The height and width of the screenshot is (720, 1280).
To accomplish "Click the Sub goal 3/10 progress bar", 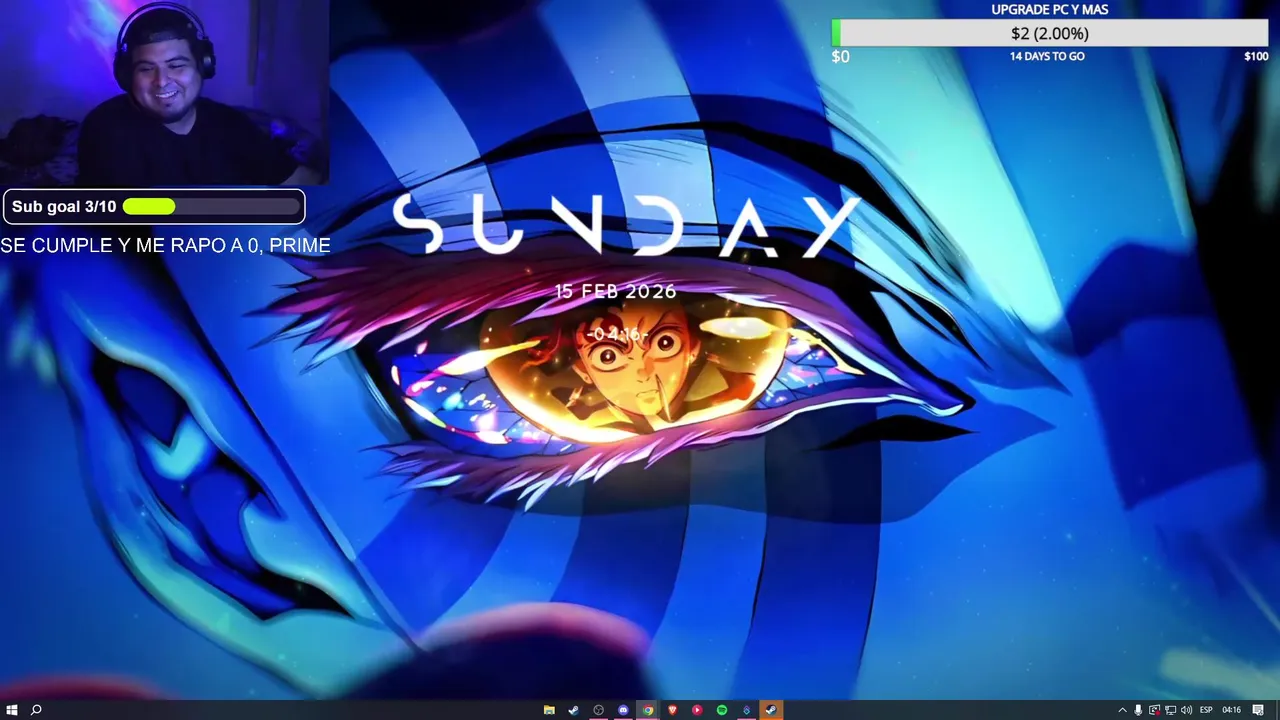I will 154,206.
